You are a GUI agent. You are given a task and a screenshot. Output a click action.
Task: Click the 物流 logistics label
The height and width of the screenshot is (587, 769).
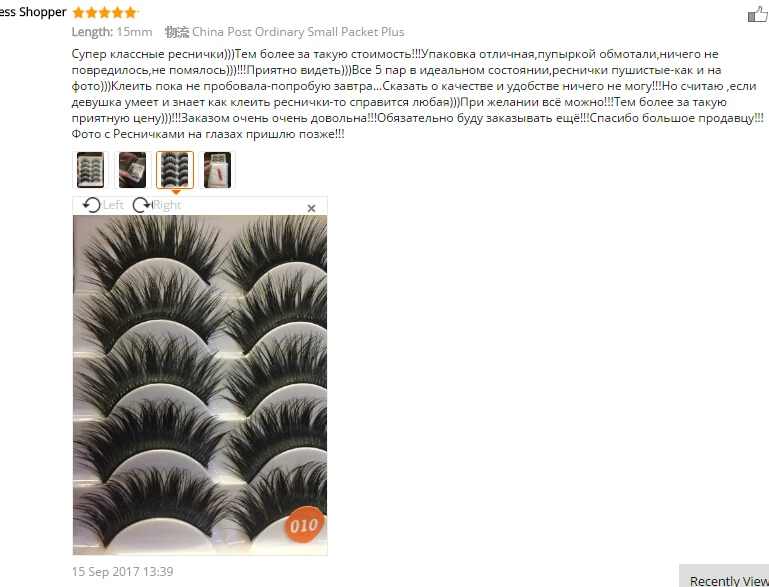[177, 32]
